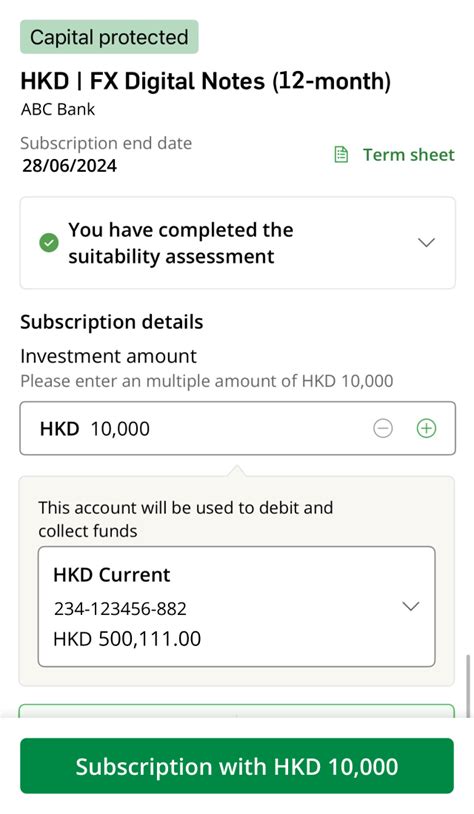Tap the account number 234-123456-882
The image size is (474, 814).
(x=120, y=608)
